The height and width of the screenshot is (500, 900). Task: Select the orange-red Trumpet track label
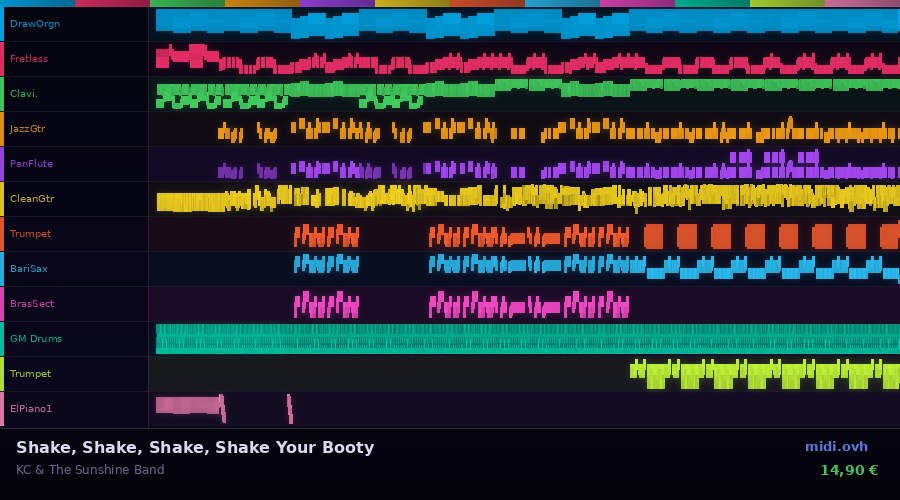point(30,234)
